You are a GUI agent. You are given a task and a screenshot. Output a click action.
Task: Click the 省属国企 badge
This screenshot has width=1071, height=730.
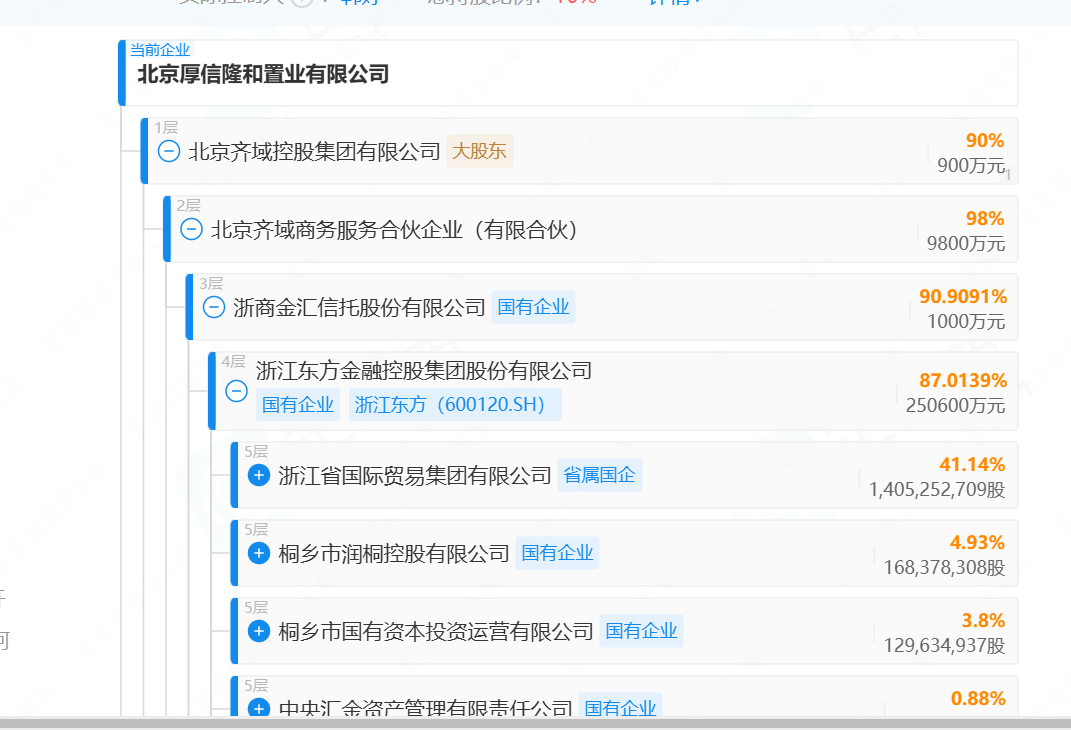click(x=599, y=475)
